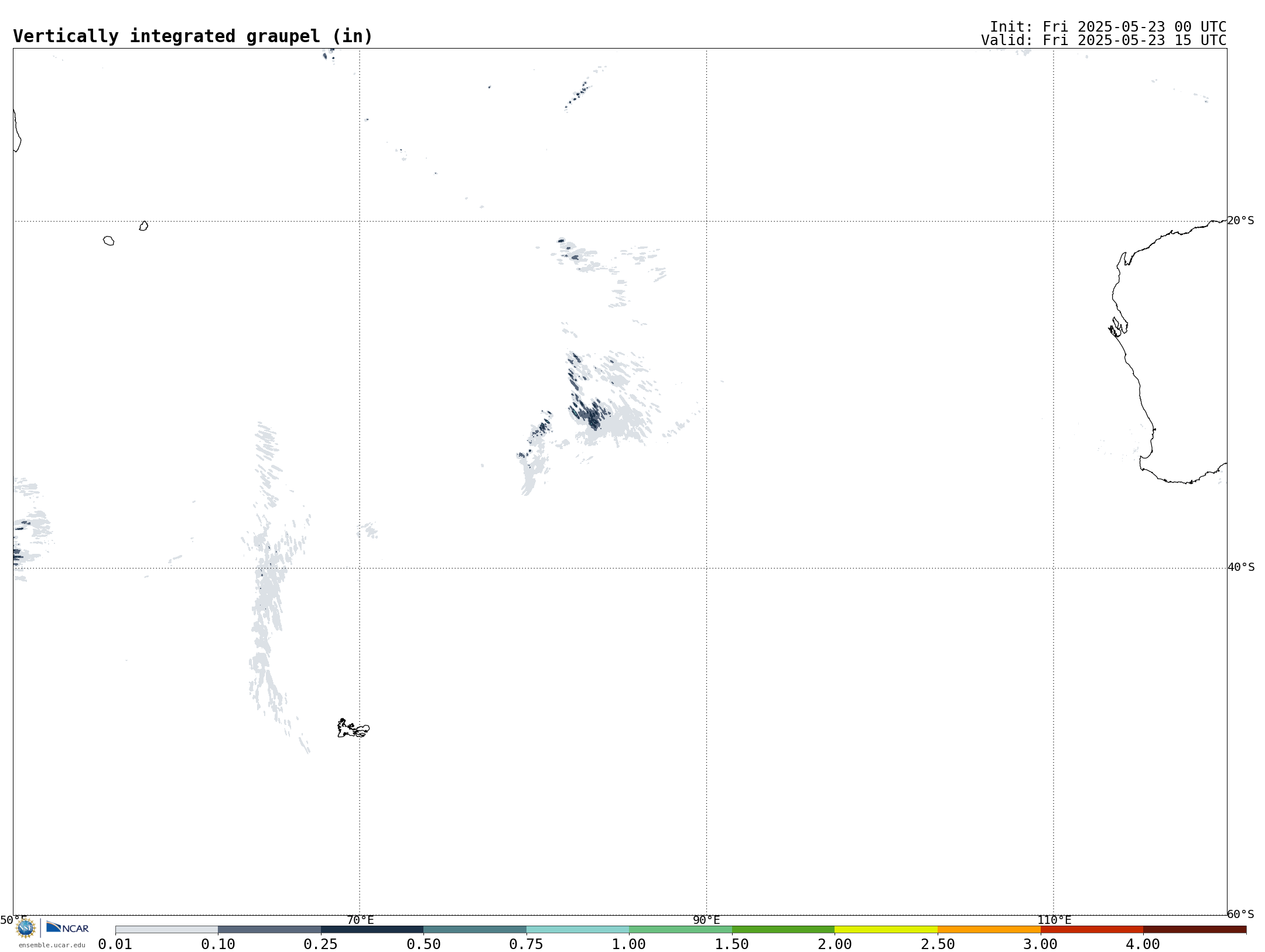Viewport: 1265px width, 952px height.
Task: Click the NSF logo icon
Action: 26,928
